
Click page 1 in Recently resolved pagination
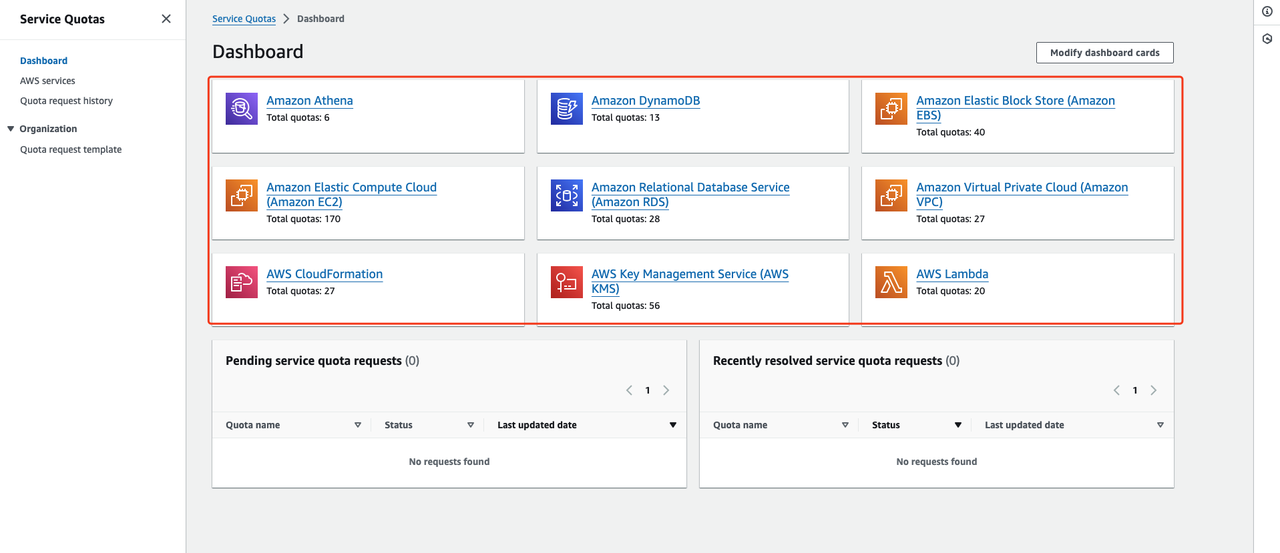(x=1135, y=390)
